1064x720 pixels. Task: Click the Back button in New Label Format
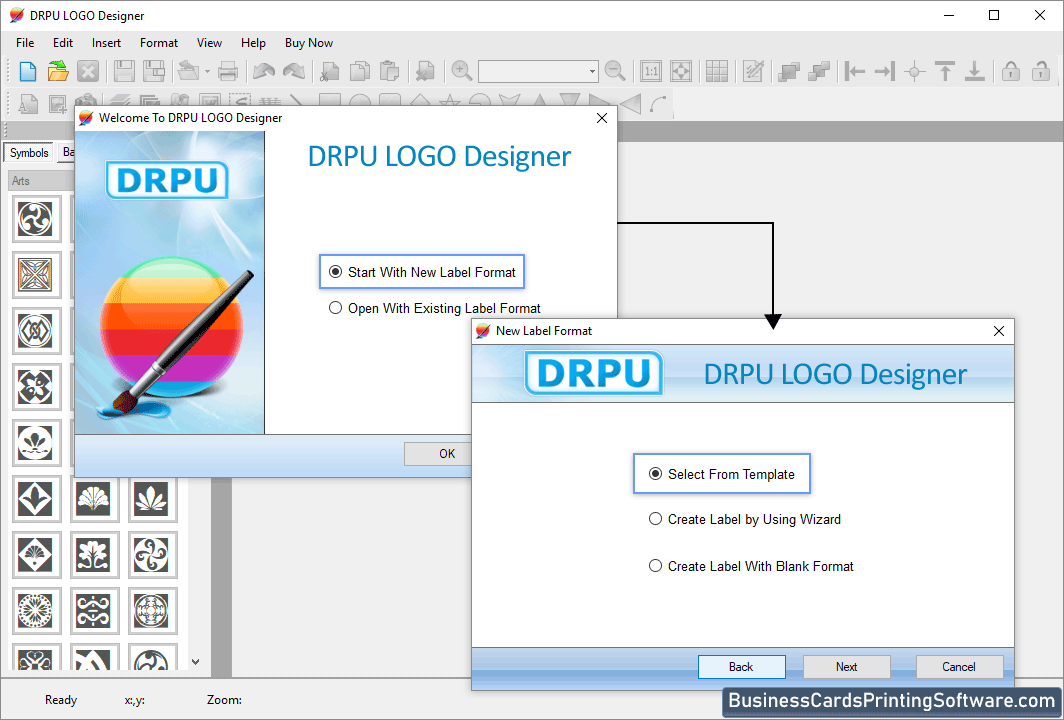741,667
